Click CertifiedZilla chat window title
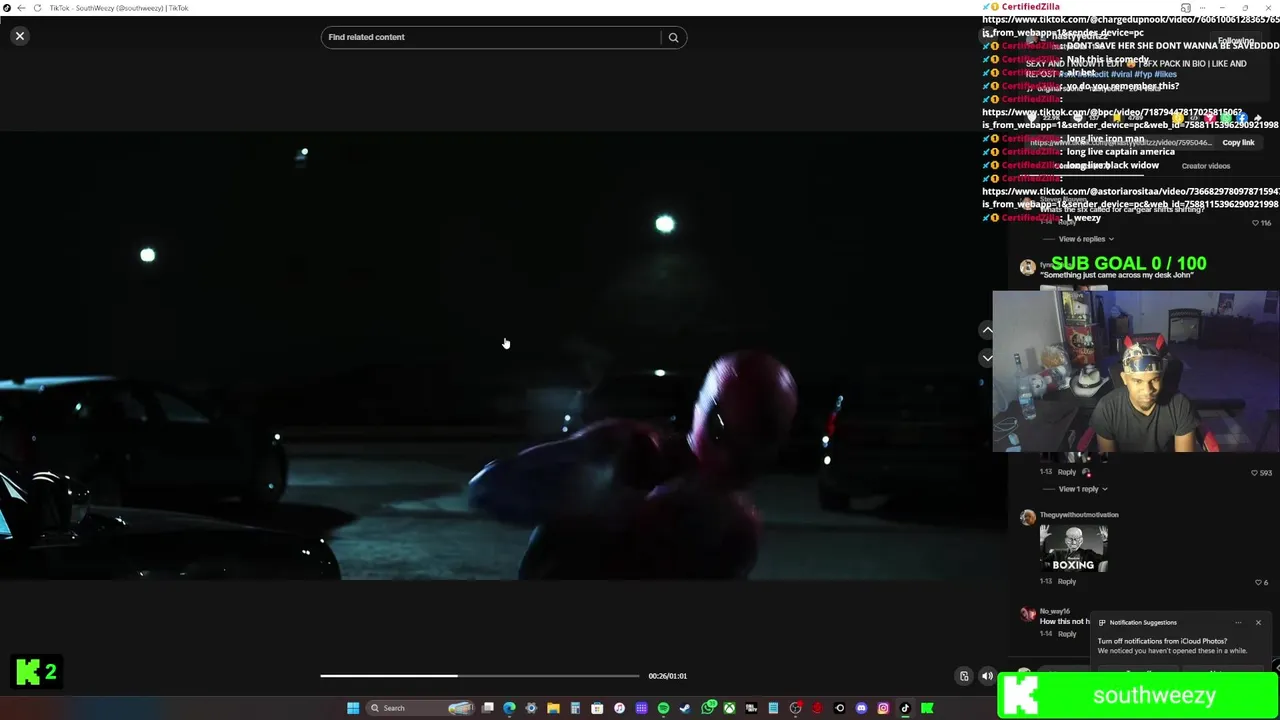1280x720 pixels. coord(1030,7)
